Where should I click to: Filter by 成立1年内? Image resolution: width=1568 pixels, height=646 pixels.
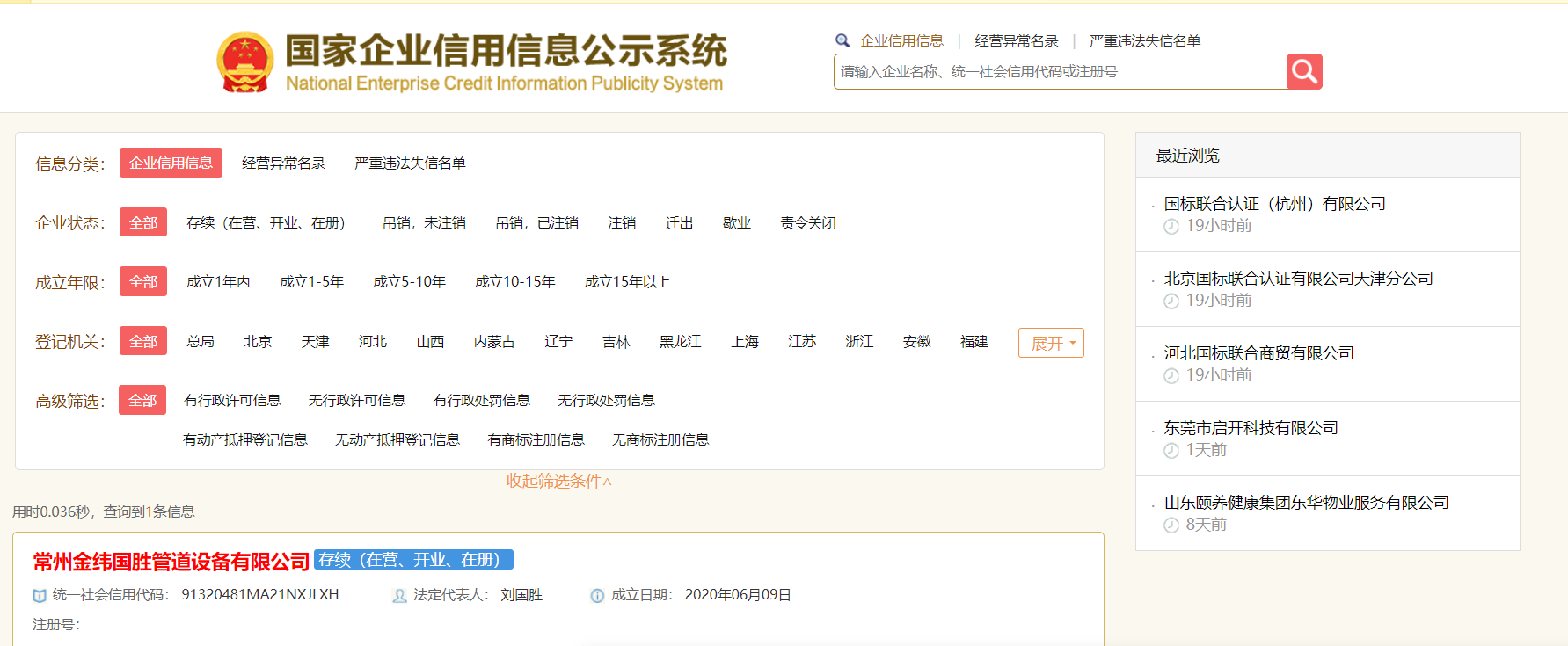218,281
